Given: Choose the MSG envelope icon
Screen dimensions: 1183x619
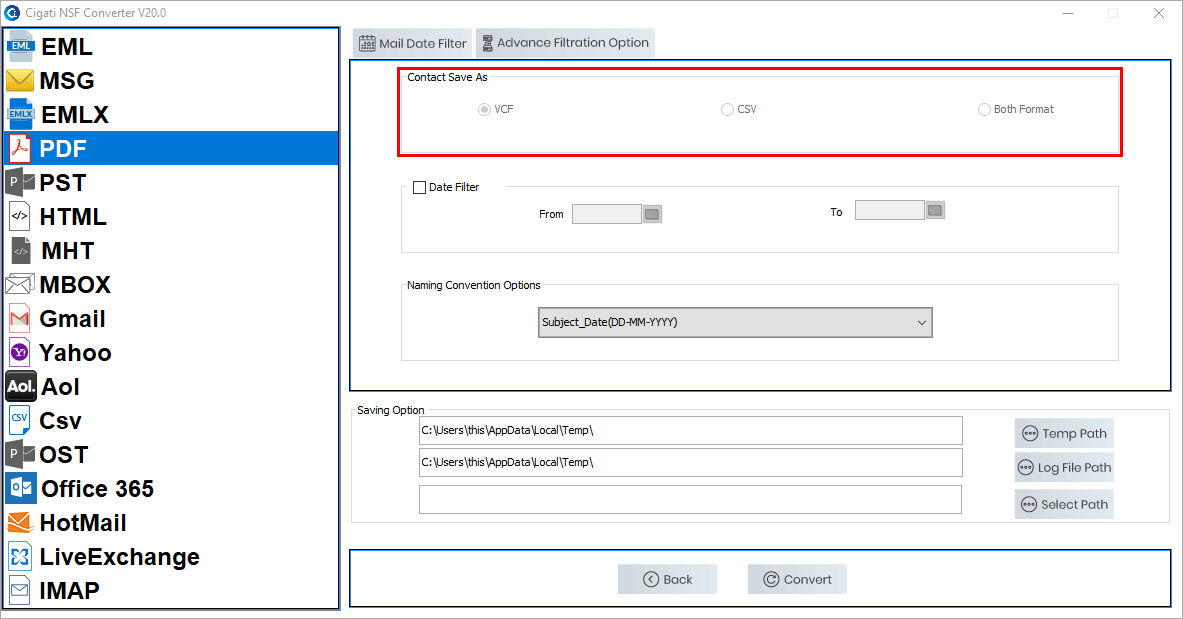Looking at the screenshot, I should point(20,80).
